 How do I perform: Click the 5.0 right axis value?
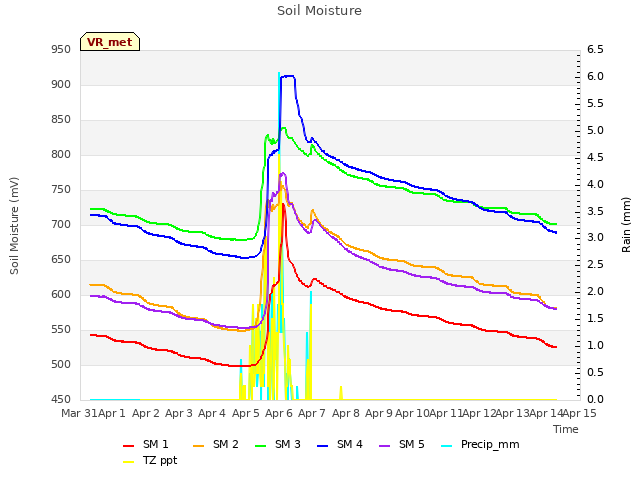(x=595, y=131)
